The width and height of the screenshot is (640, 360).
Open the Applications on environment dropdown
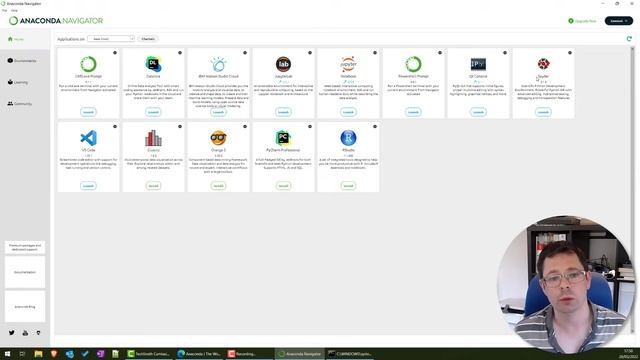(111, 39)
